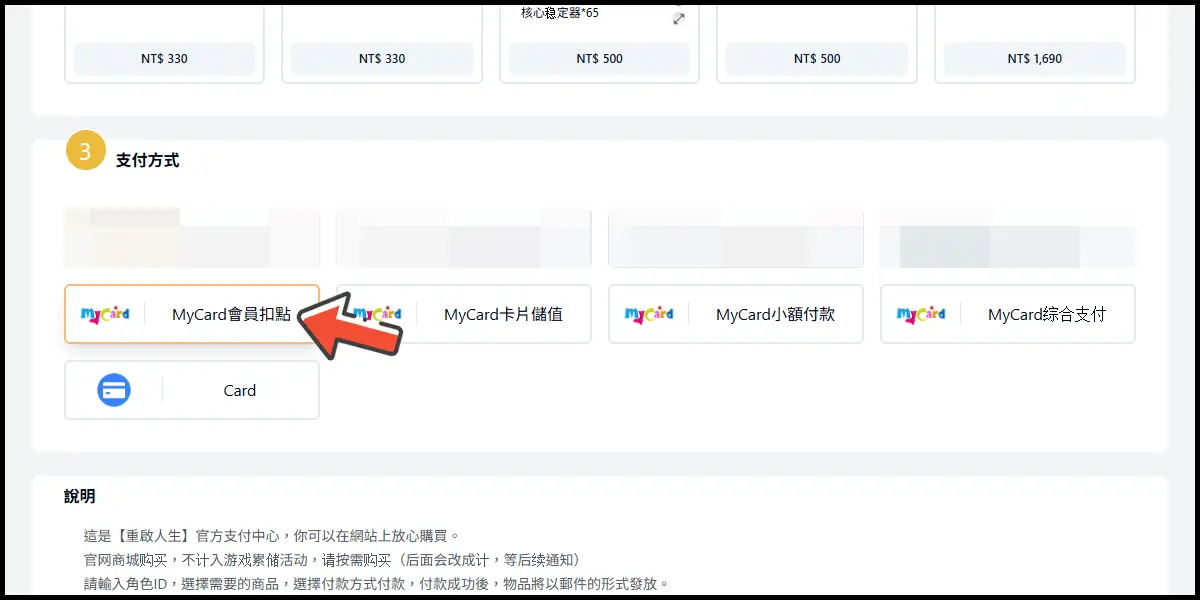The width and height of the screenshot is (1200, 600).
Task: Select MyCard會員扣點 payment method
Action: (231, 314)
